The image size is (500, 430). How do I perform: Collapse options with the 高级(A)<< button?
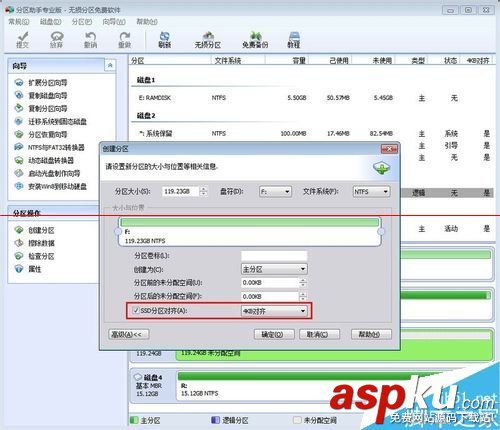129,334
